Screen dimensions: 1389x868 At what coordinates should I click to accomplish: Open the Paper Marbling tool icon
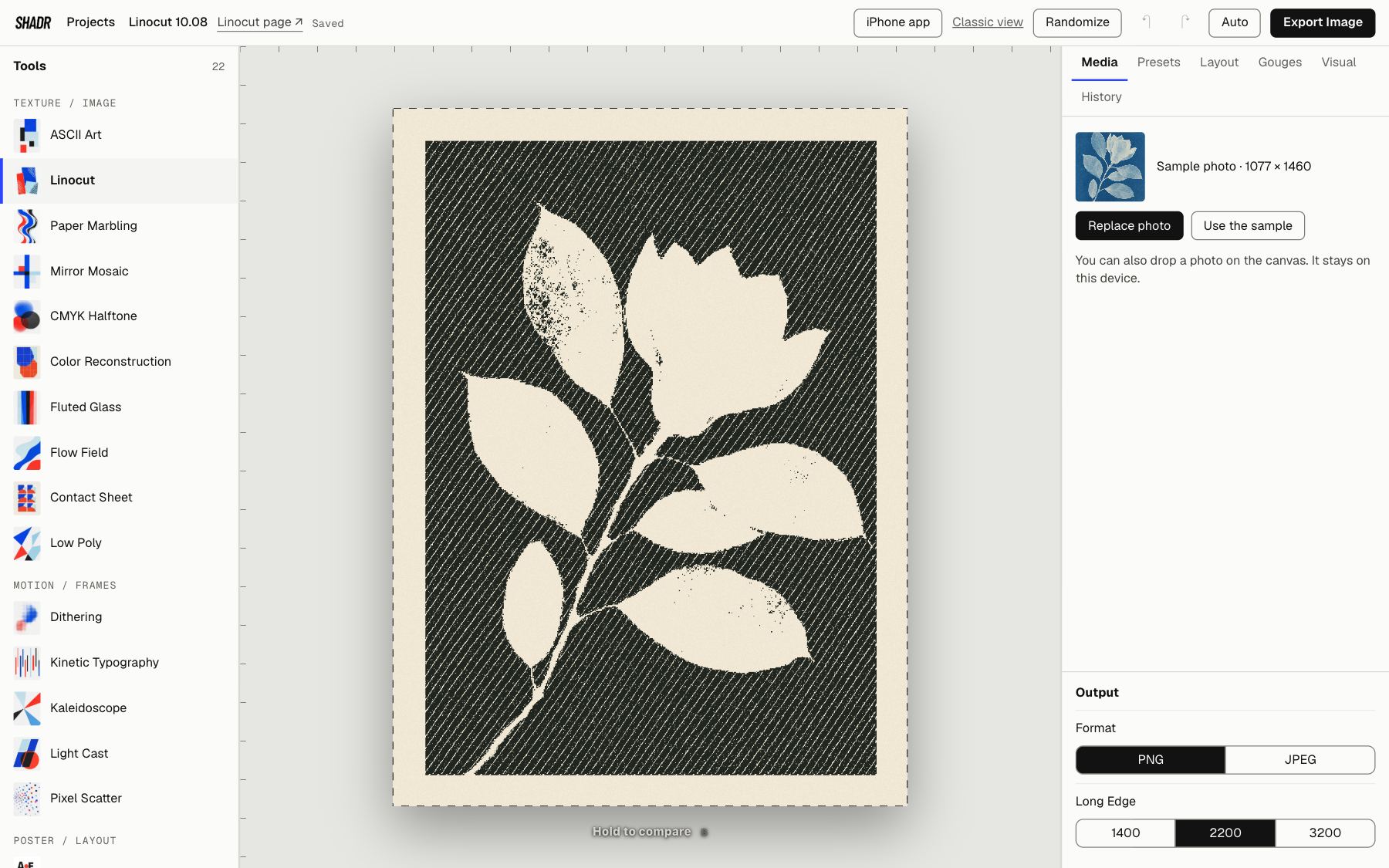pyautogui.click(x=27, y=226)
